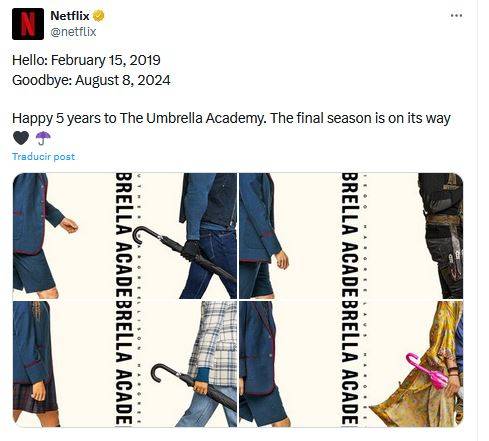
Task: Click the gloved hand holding black umbrella
Action: (x=191, y=250)
